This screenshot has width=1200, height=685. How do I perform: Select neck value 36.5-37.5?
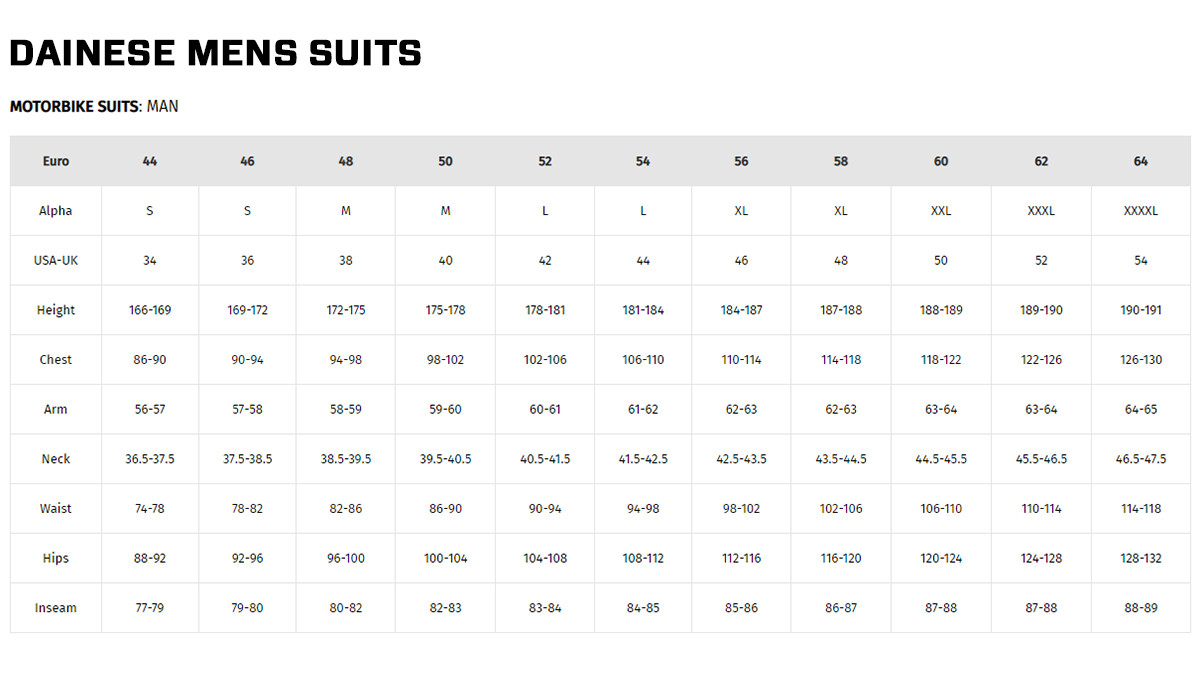click(x=150, y=459)
